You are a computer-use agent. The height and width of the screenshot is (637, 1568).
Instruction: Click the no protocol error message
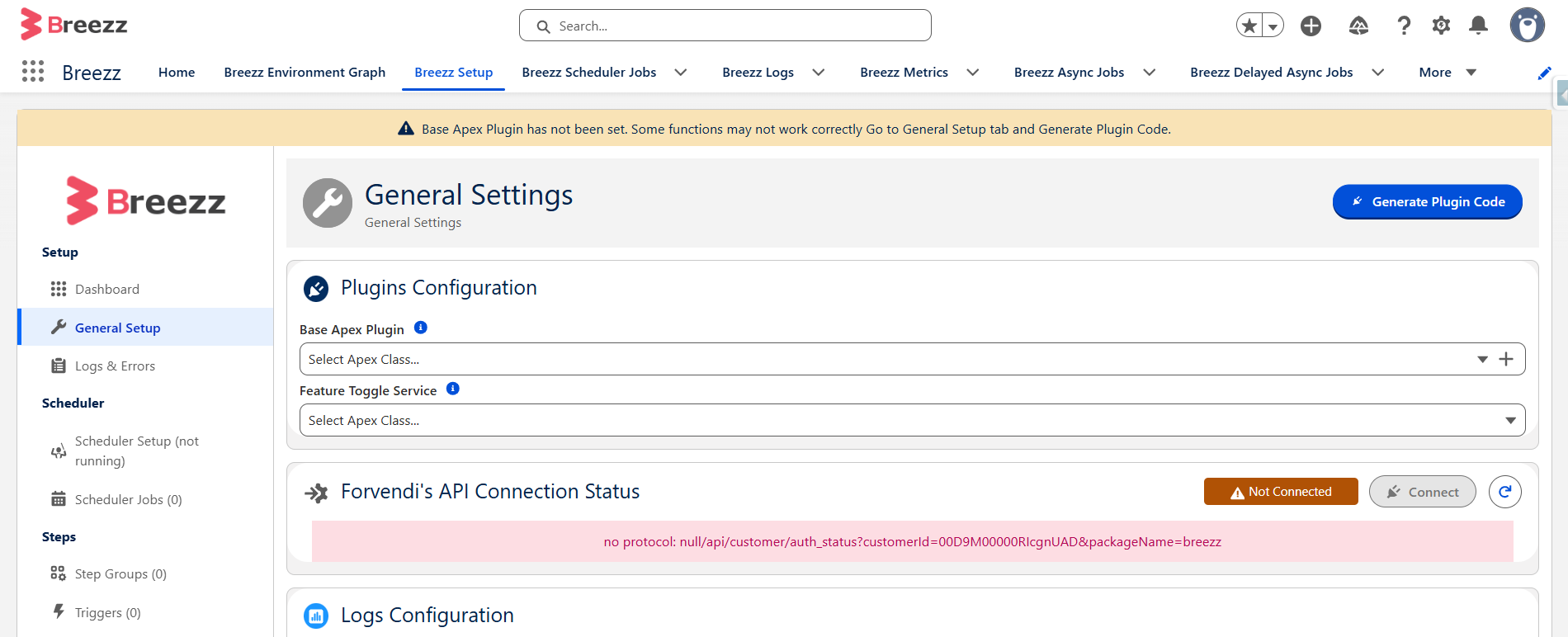pos(912,541)
